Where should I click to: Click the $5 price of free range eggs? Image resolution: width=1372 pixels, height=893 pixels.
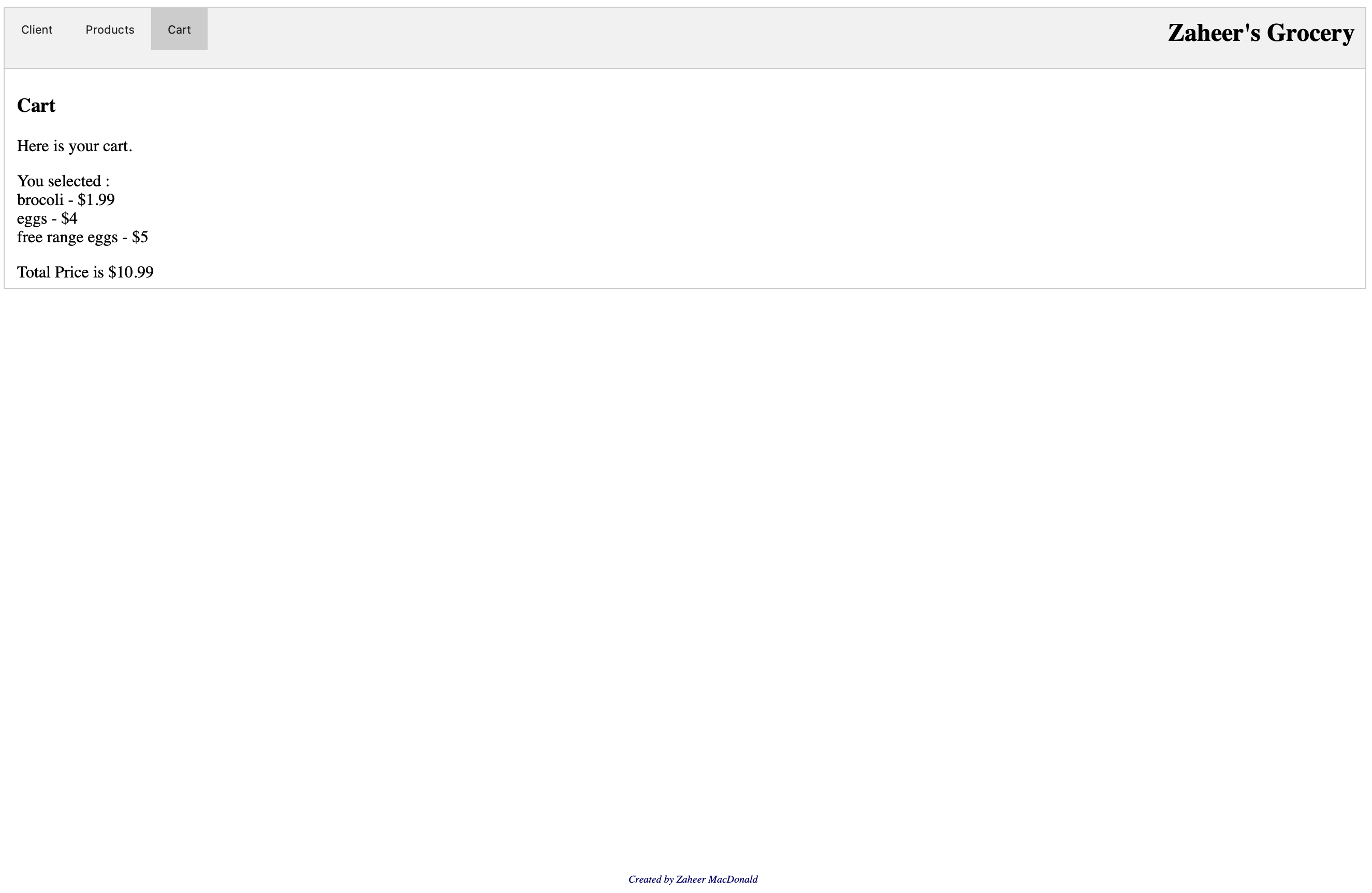coord(140,237)
